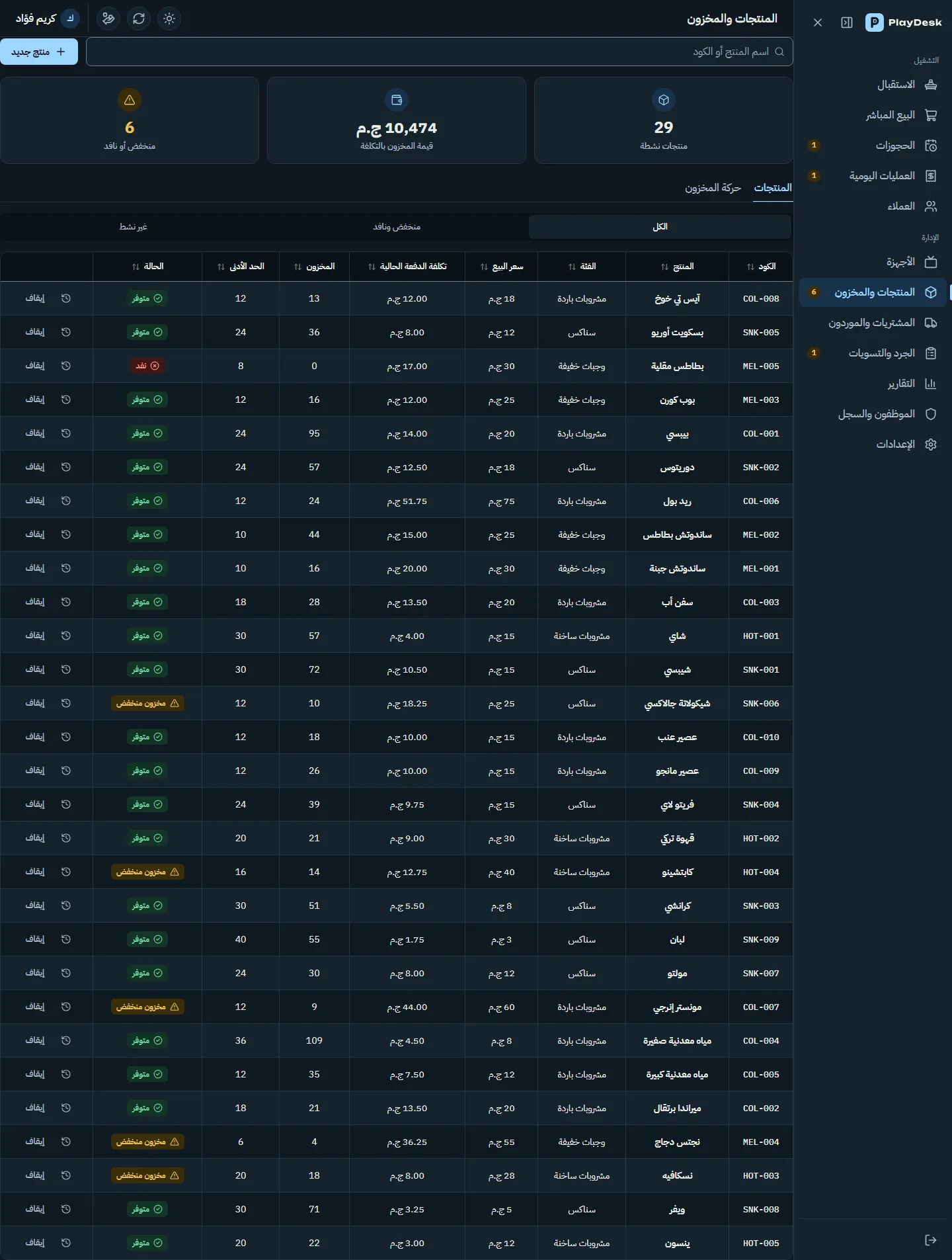
Task: Open the كريم فؤاد user menu
Action: [46, 19]
